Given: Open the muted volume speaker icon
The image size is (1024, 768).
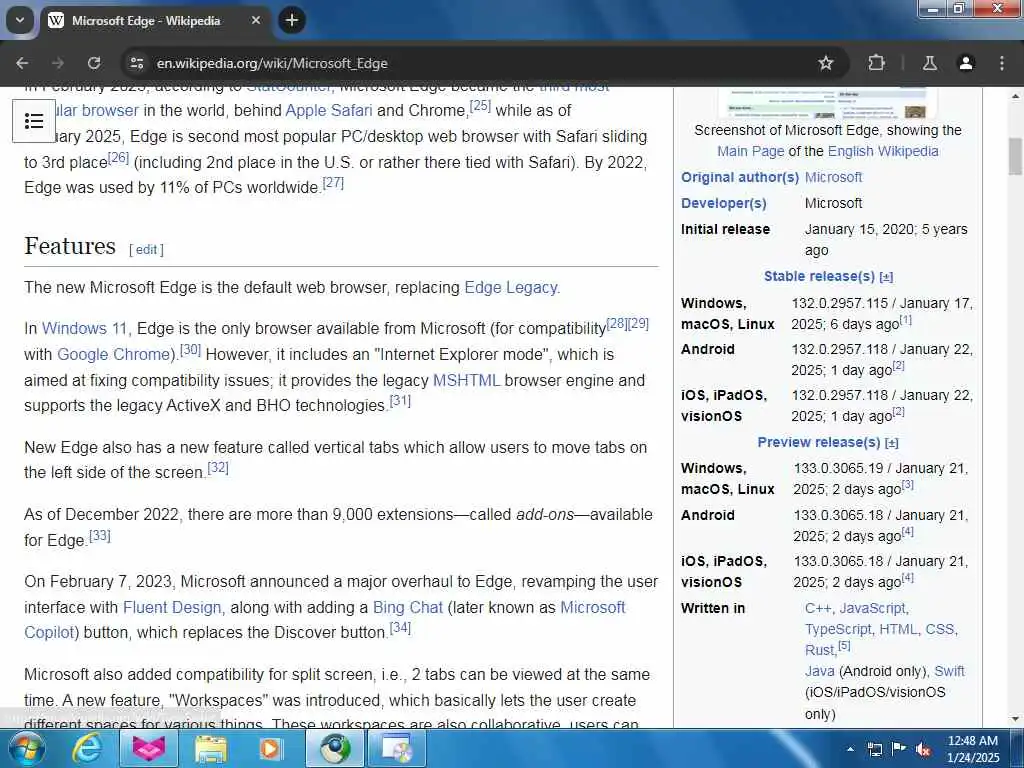Looking at the screenshot, I should click(923, 749).
